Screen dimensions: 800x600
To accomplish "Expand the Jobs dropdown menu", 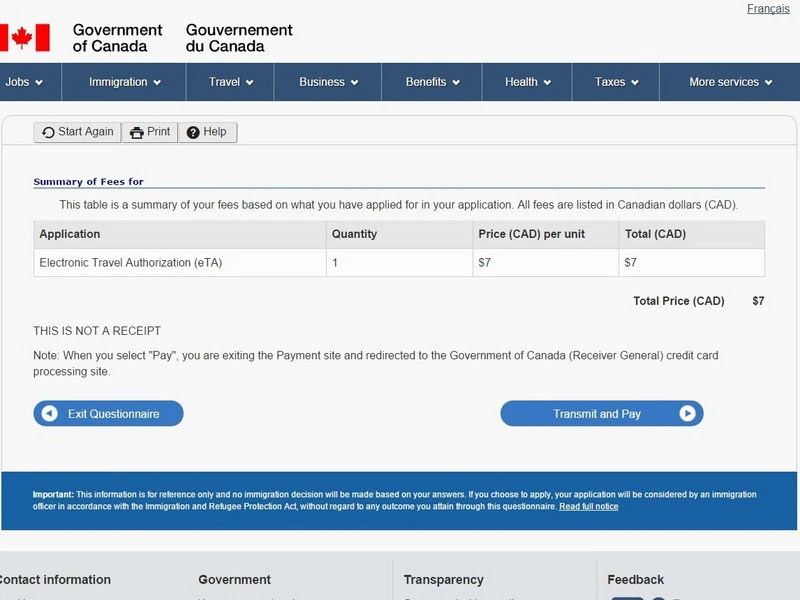I will [24, 82].
